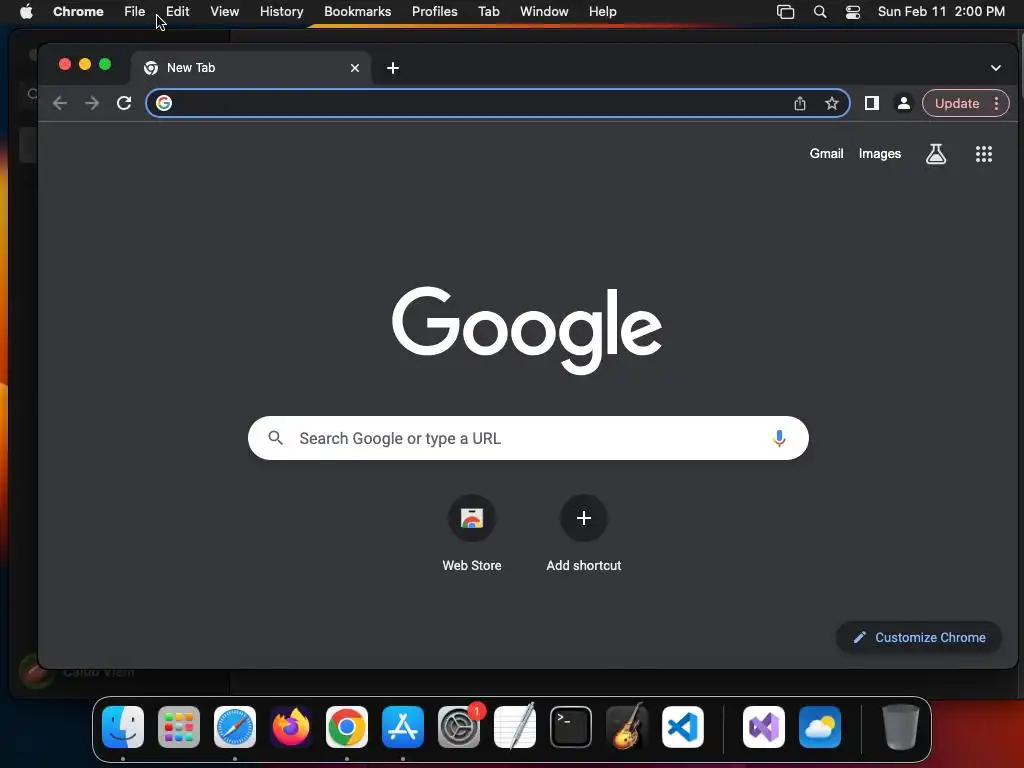Reload the current page
This screenshot has width=1024, height=768.
pos(124,103)
